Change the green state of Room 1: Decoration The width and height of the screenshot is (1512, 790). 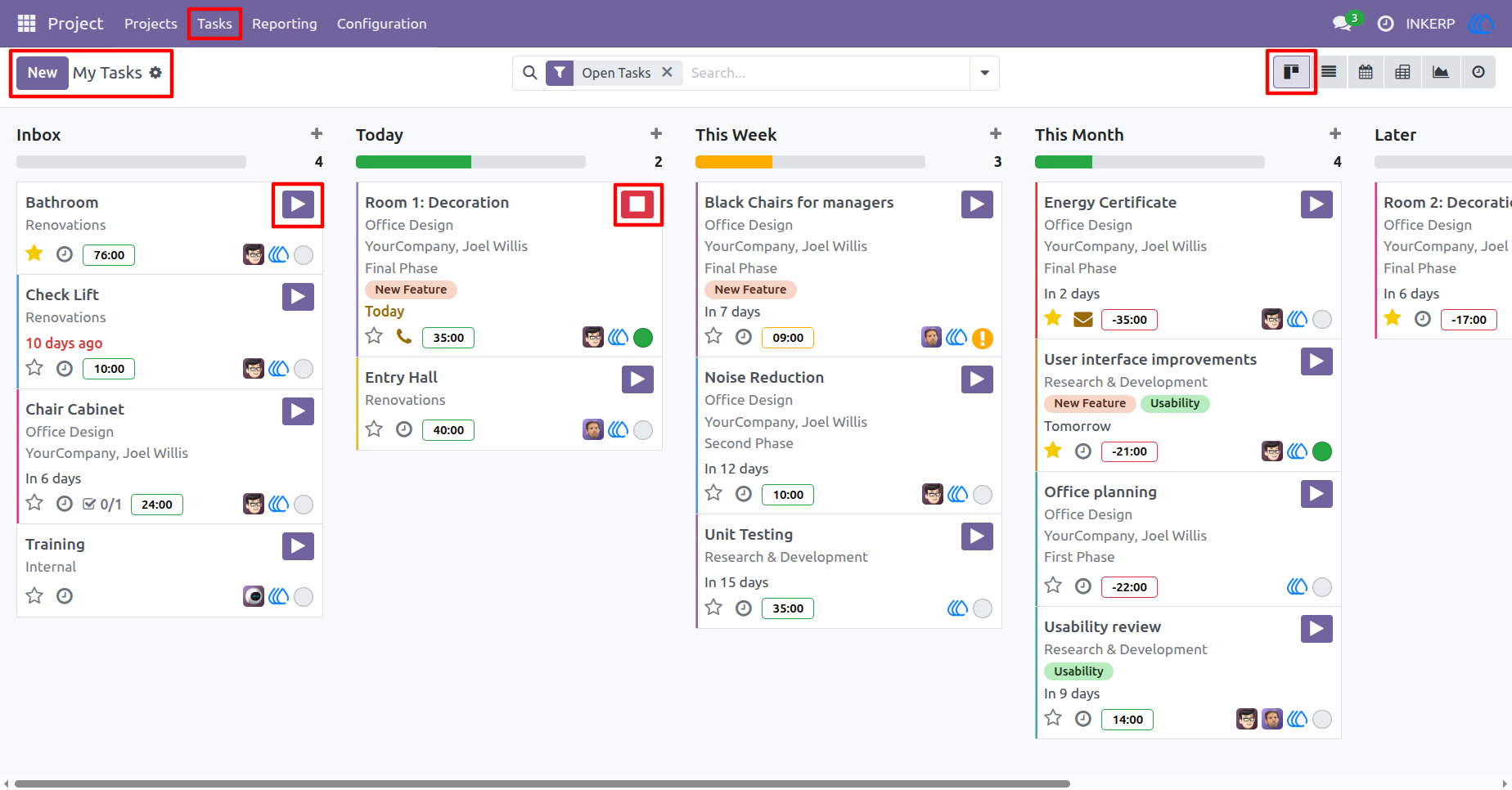643,337
